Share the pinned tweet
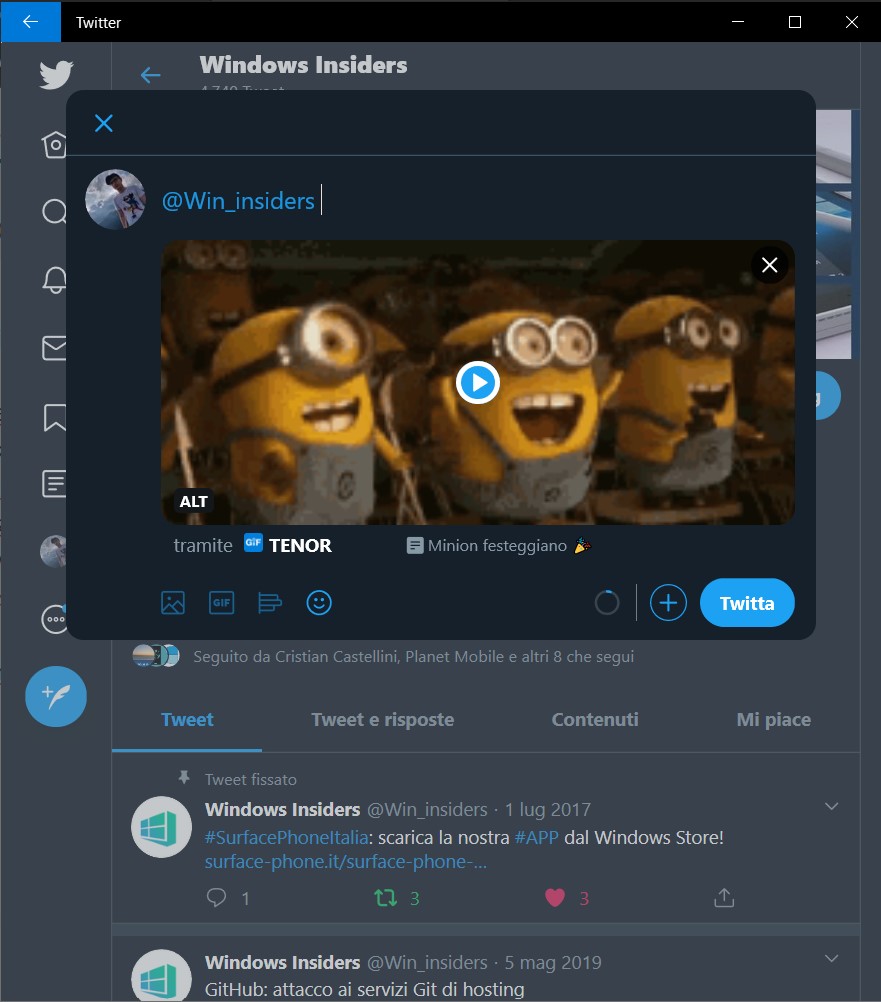 pyautogui.click(x=724, y=898)
